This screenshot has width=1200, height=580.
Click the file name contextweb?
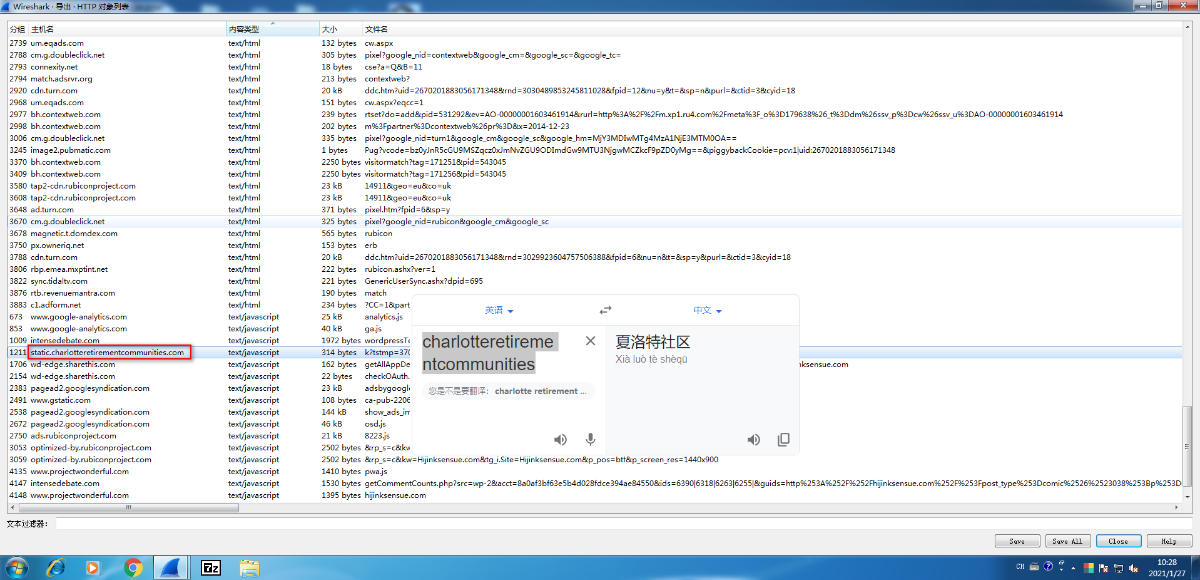[385, 79]
